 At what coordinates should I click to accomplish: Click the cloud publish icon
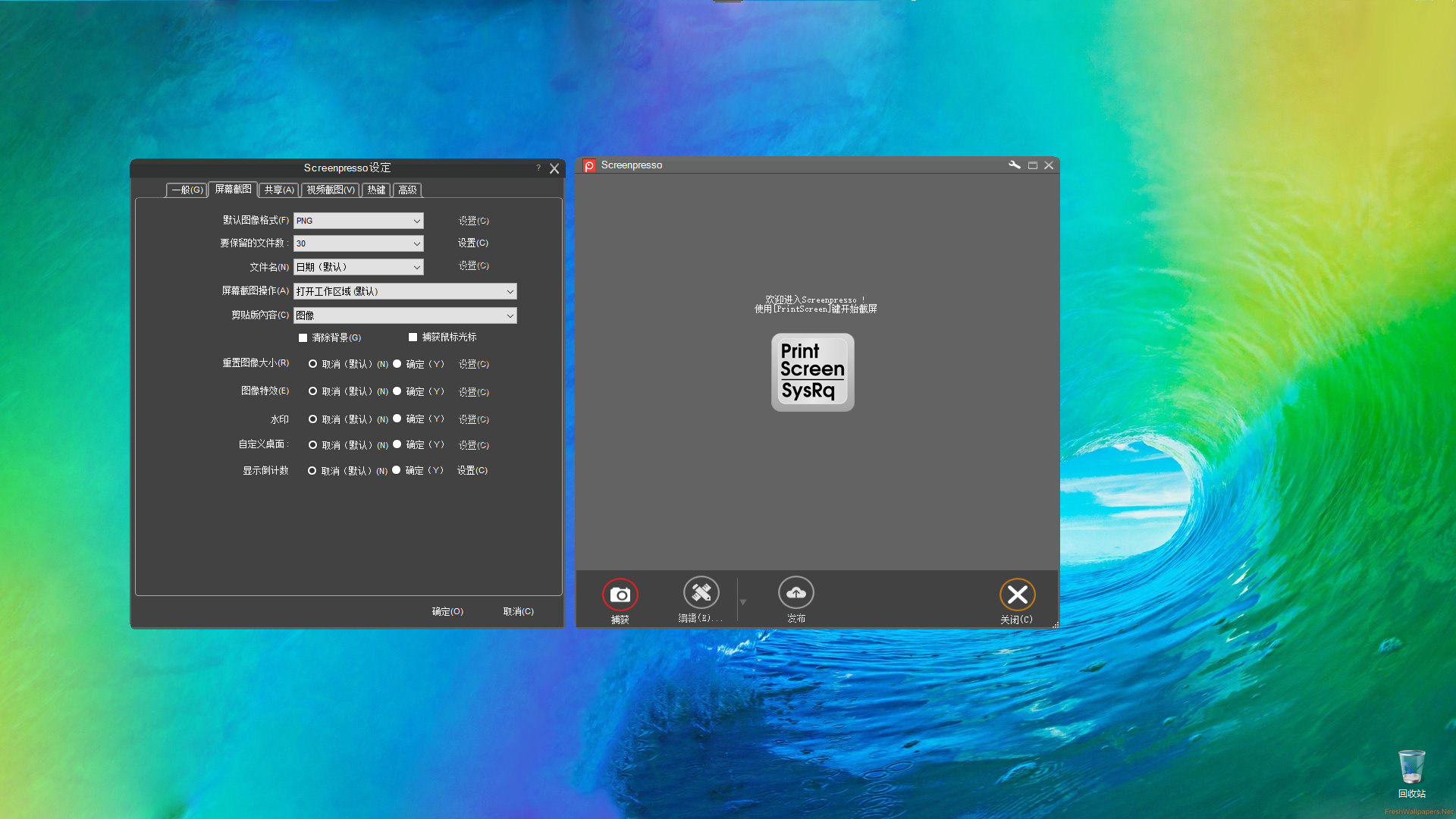(795, 592)
